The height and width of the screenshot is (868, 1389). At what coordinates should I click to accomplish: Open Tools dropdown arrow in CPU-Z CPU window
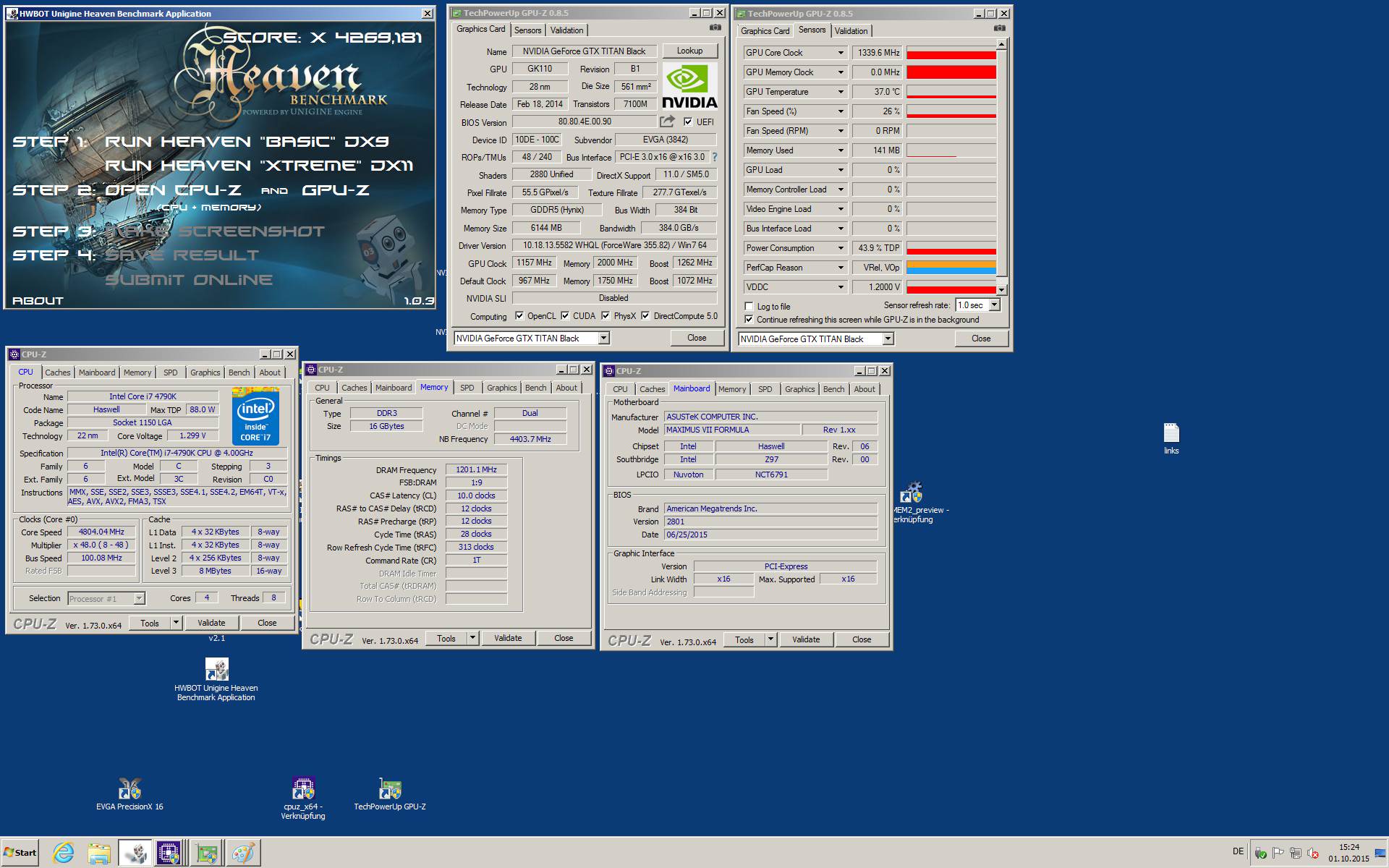click(x=175, y=623)
